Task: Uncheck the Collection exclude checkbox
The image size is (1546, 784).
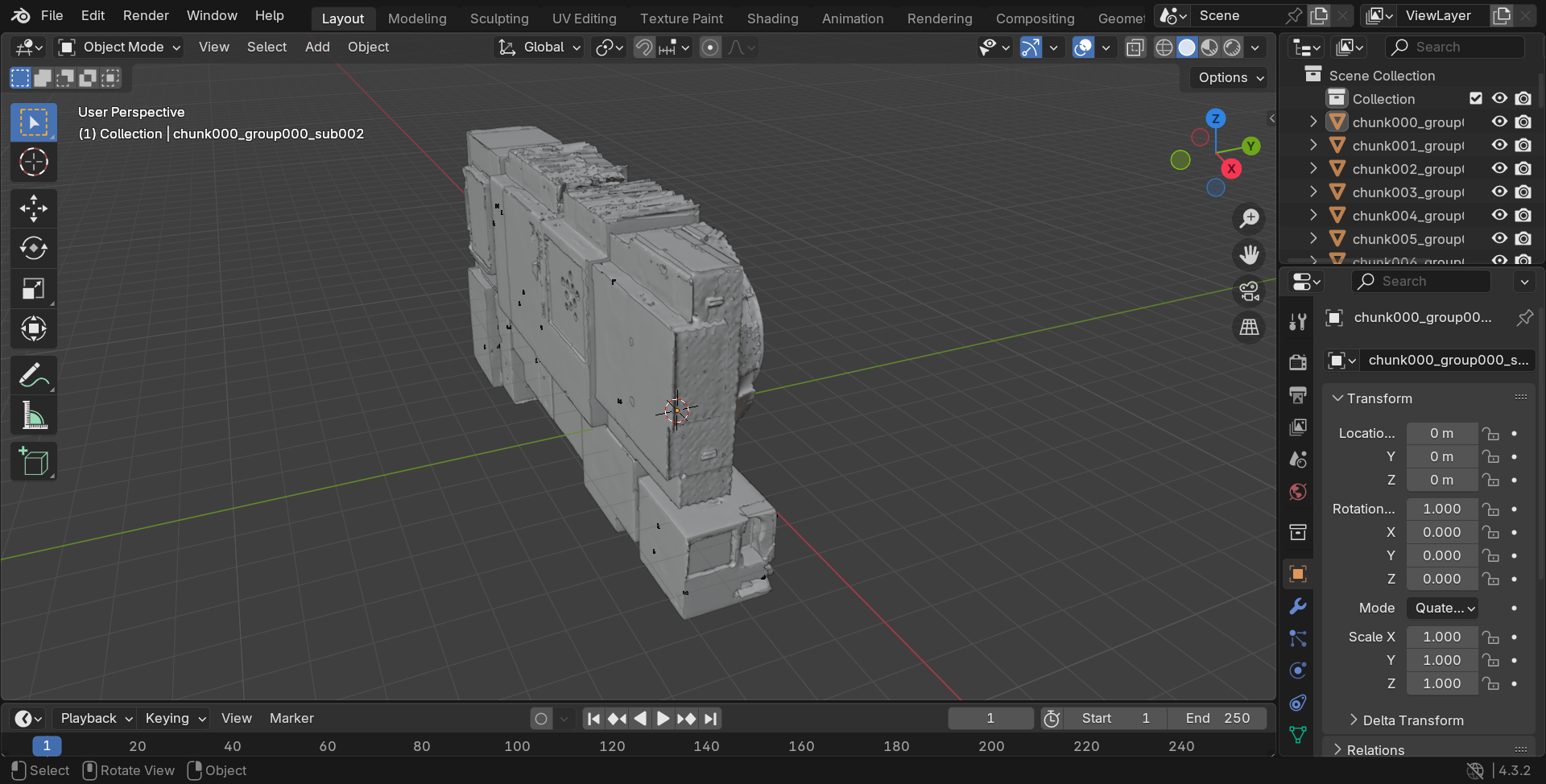Action: [x=1475, y=98]
